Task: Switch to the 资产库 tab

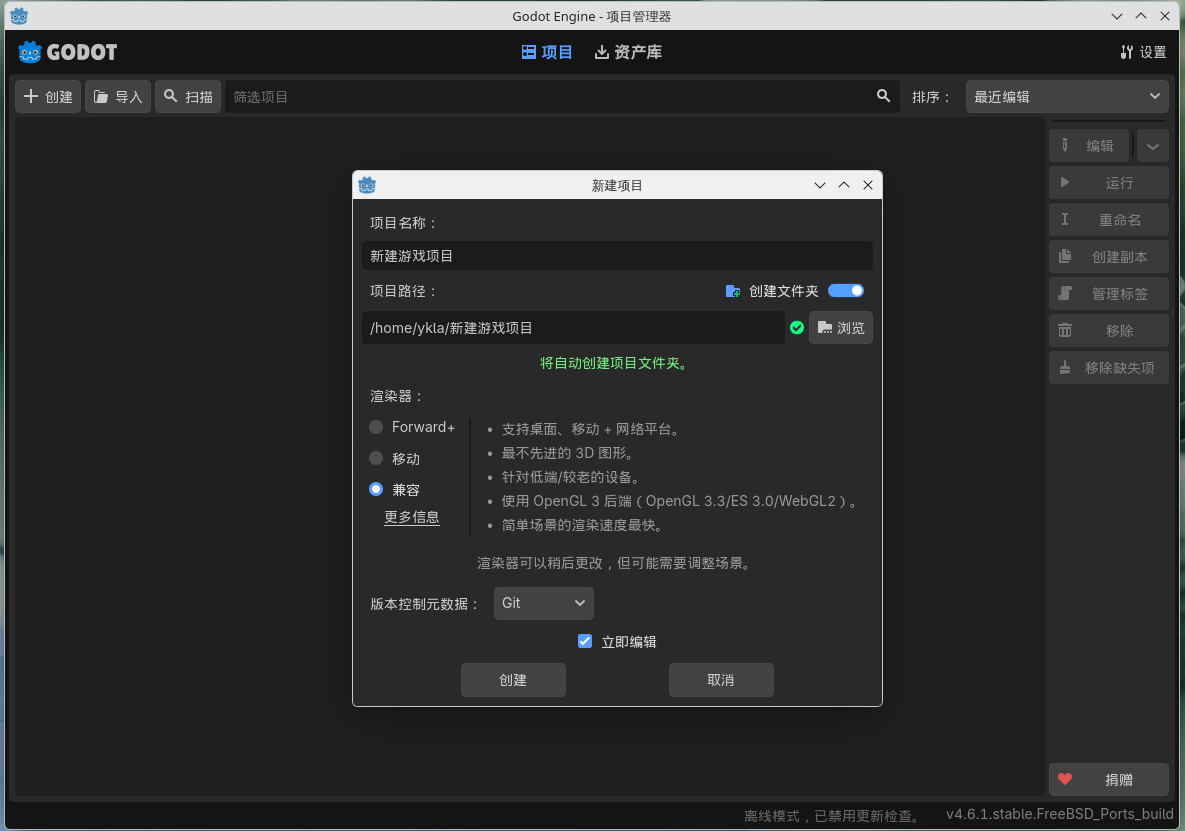Action: coord(628,52)
